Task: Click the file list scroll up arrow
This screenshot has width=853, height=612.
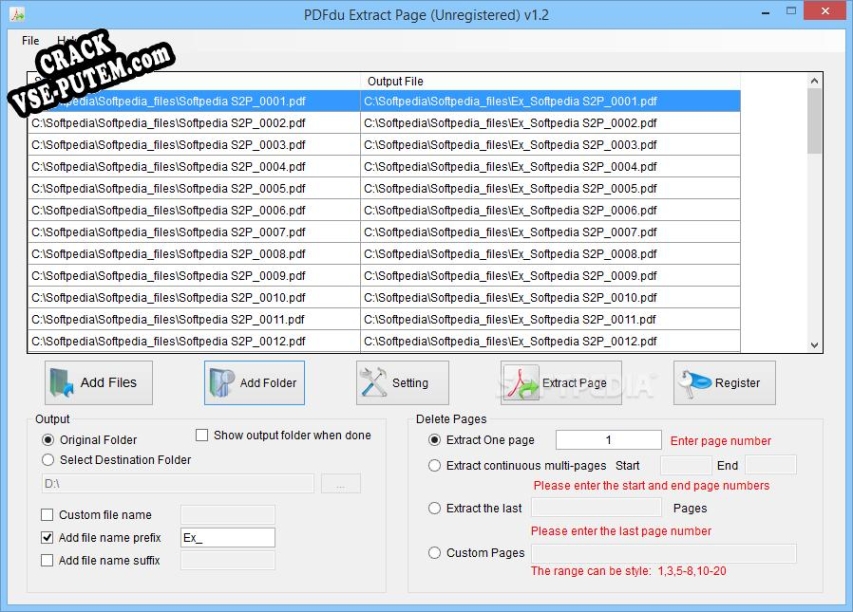Action: pyautogui.click(x=814, y=81)
